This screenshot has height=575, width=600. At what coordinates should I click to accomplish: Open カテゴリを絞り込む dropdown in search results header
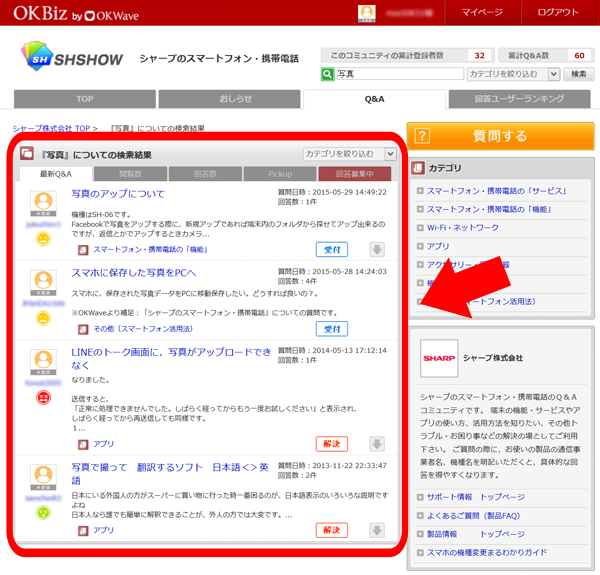[x=349, y=154]
